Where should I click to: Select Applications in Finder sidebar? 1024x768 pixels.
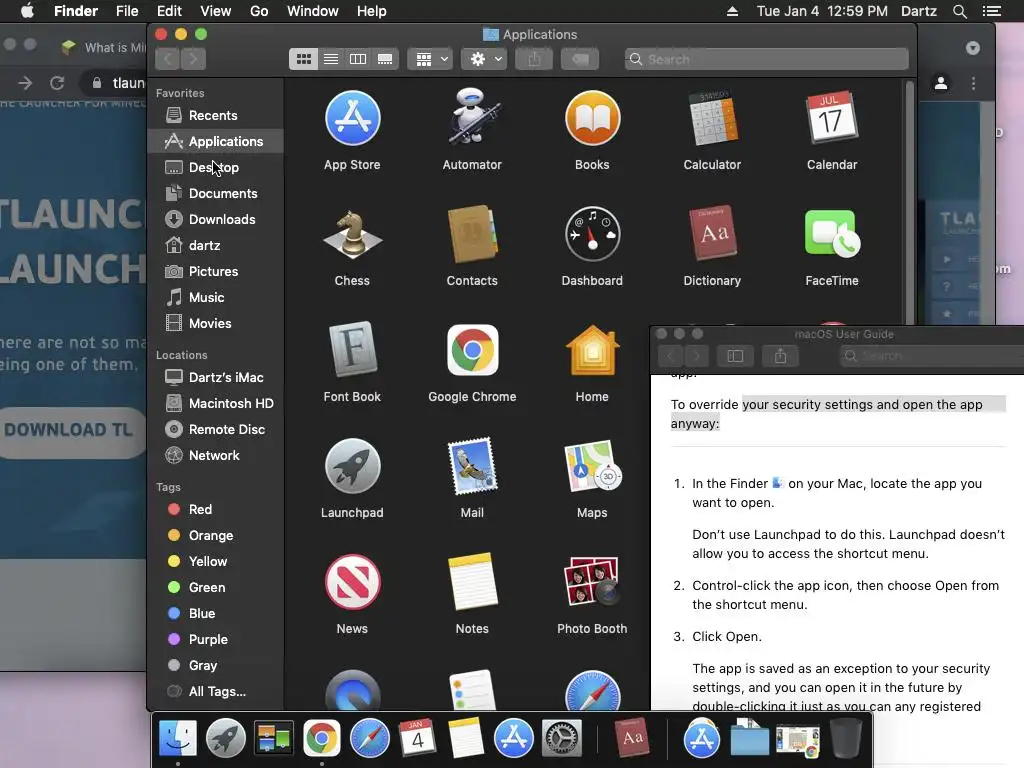215,141
